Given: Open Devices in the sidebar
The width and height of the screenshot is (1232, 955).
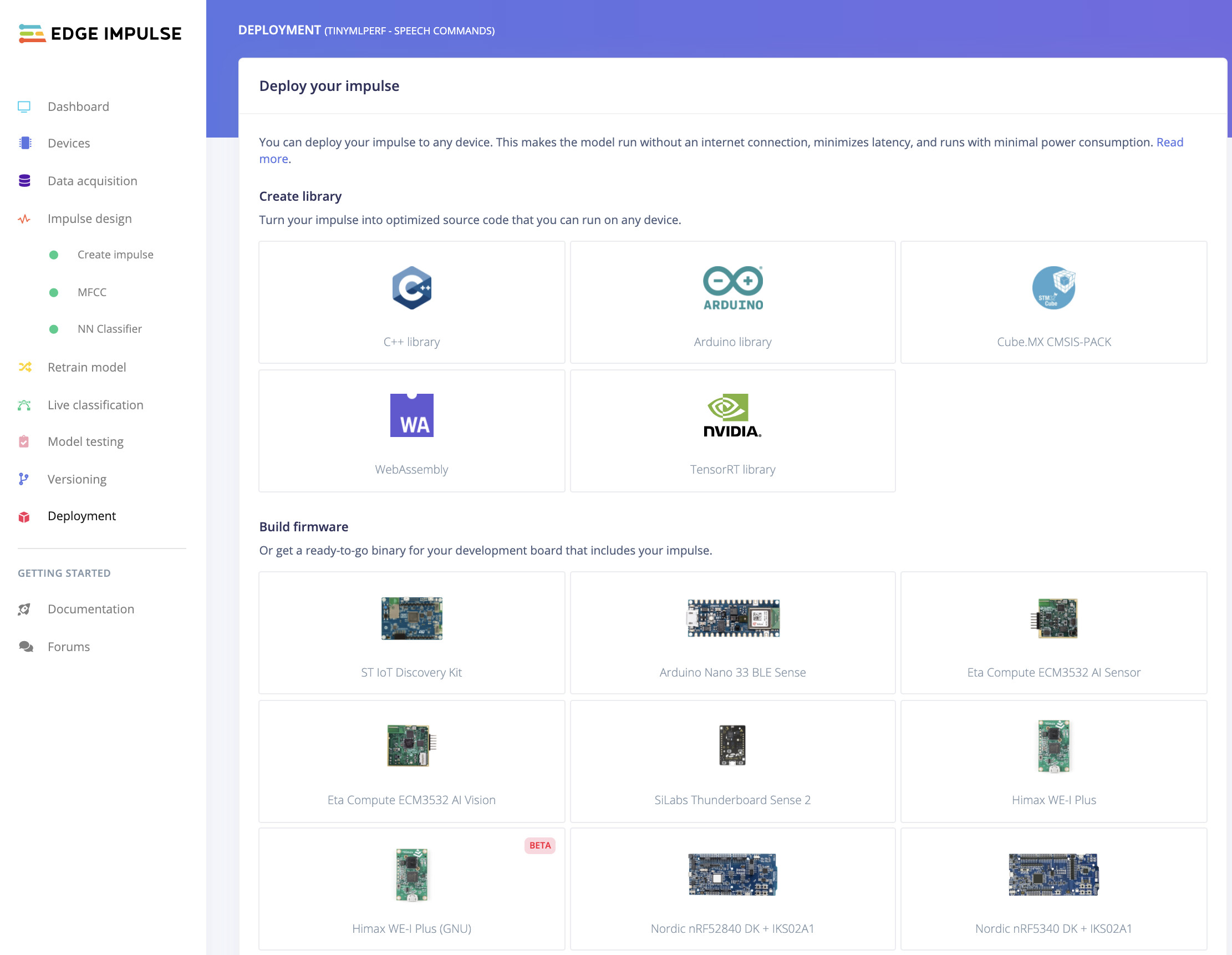Looking at the screenshot, I should point(69,143).
